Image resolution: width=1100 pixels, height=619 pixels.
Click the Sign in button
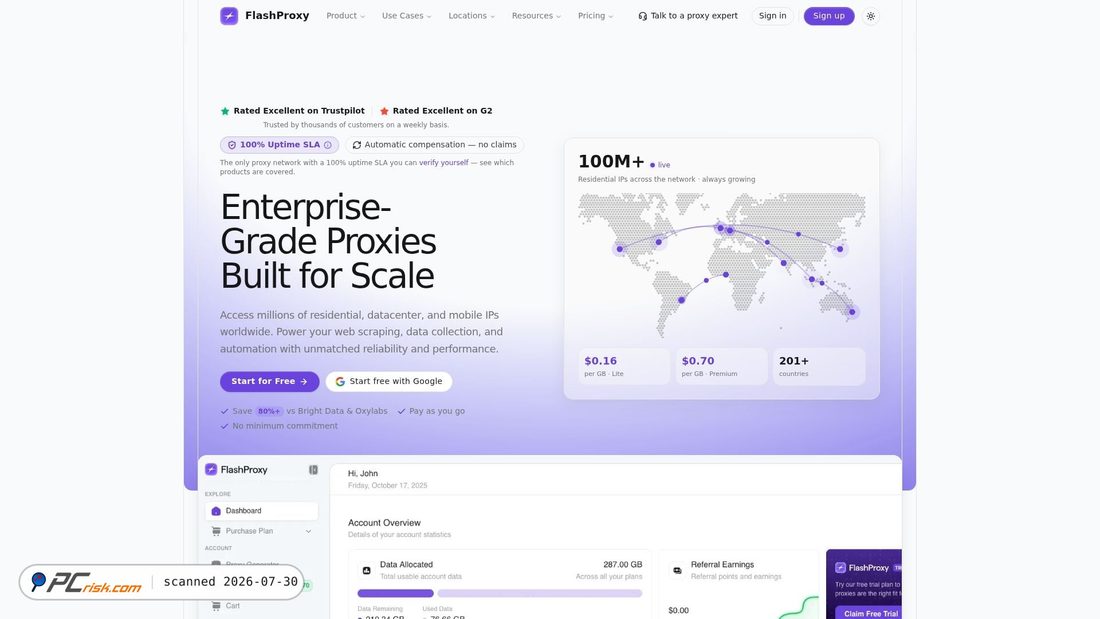(772, 15)
